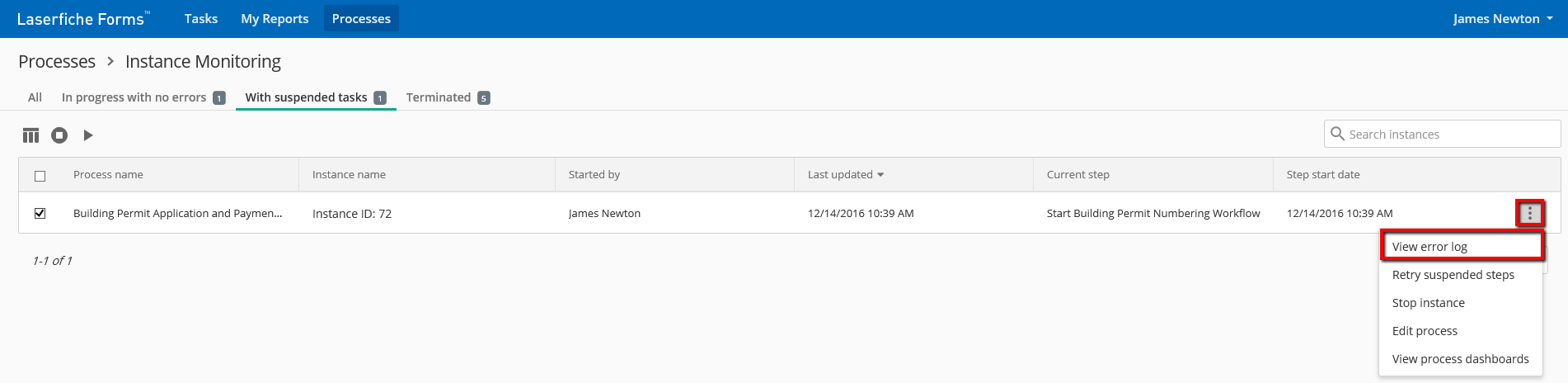The width and height of the screenshot is (1568, 383).
Task: Open My Reports in the navbar
Action: [x=275, y=19]
